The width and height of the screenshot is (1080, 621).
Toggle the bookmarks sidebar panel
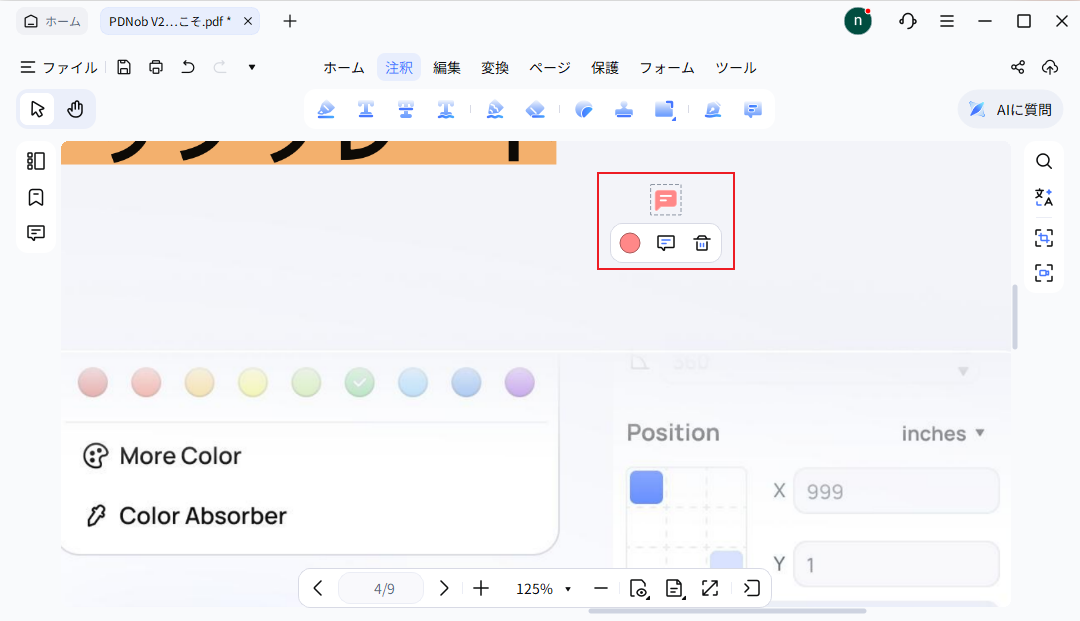point(36,197)
